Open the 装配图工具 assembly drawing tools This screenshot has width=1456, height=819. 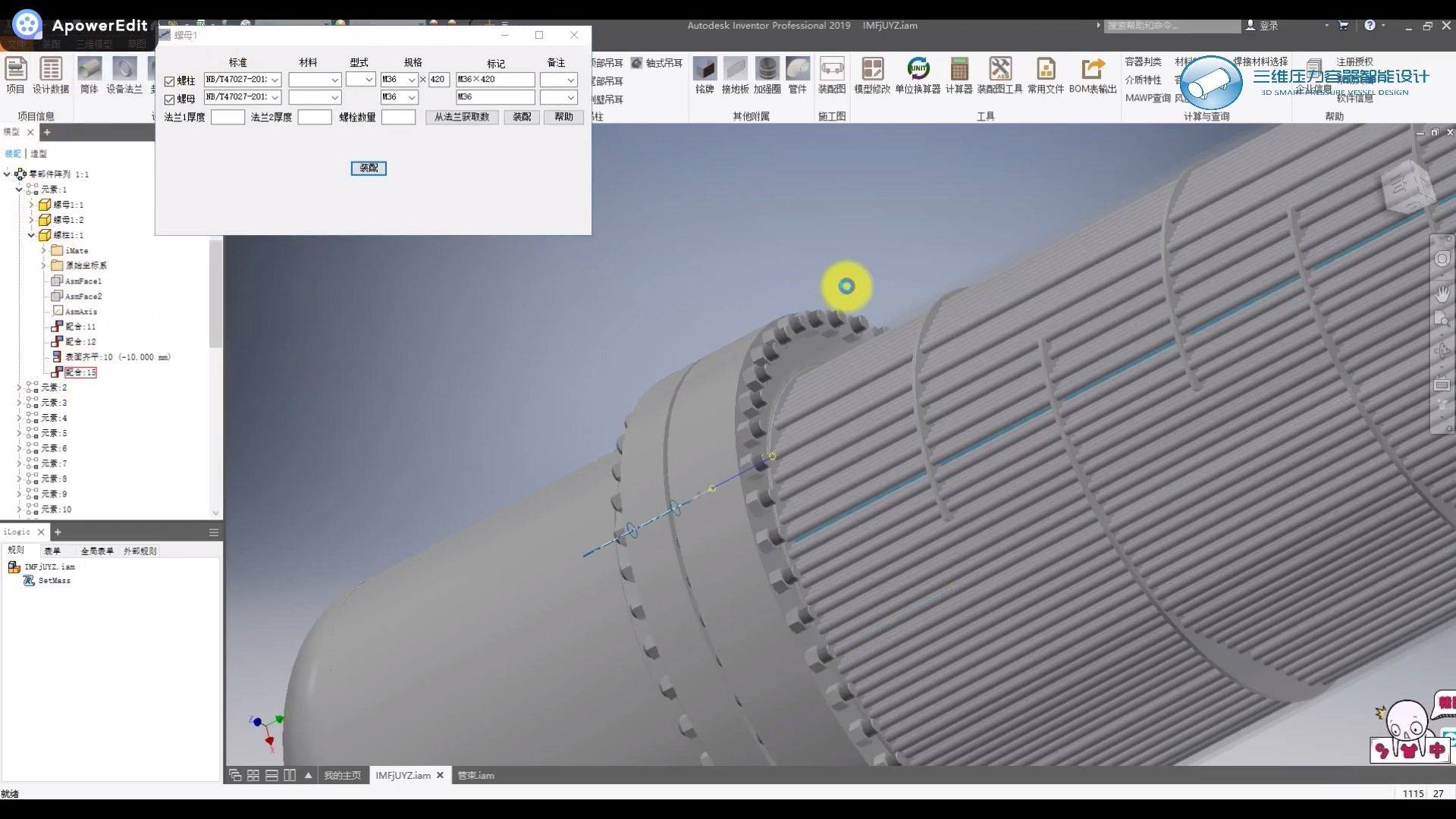click(999, 76)
